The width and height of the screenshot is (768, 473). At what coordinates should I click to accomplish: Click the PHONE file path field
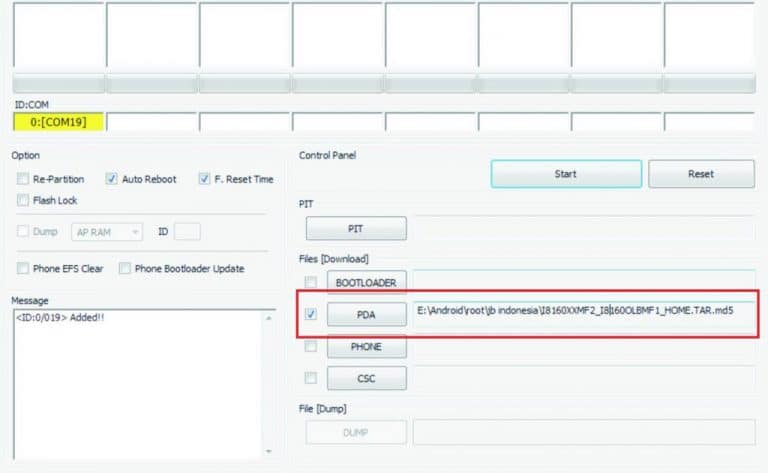point(584,347)
